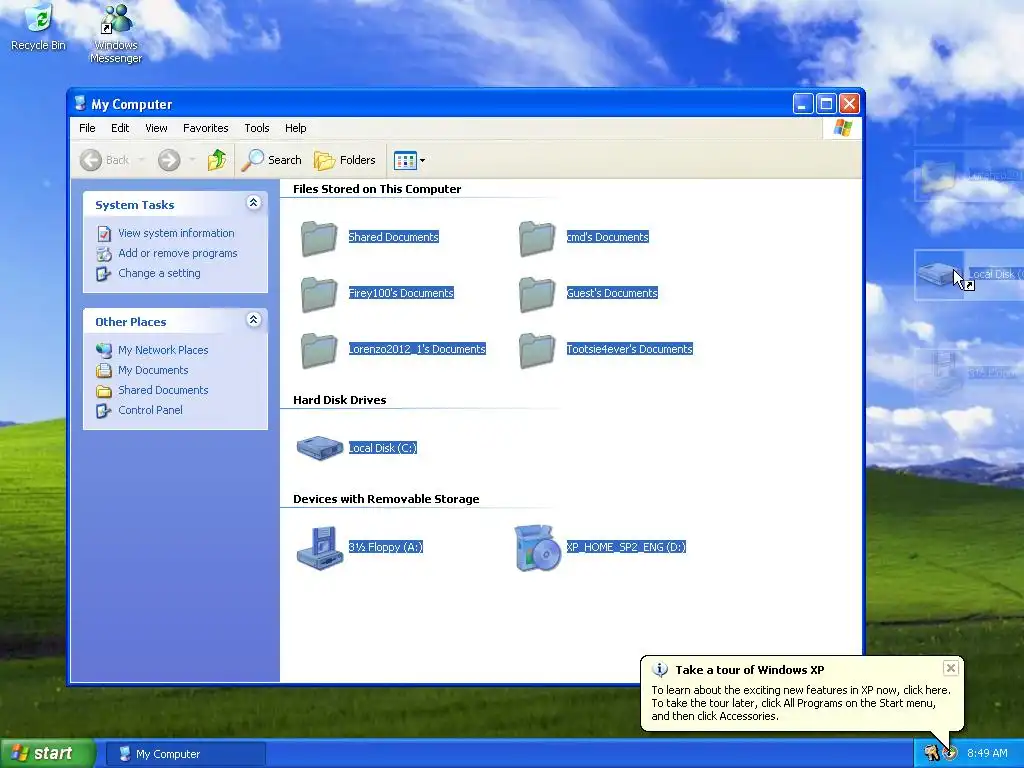Select the 3½ Floppy (A:) drive icon
Screen dimensions: 1024x768
[x=320, y=547]
